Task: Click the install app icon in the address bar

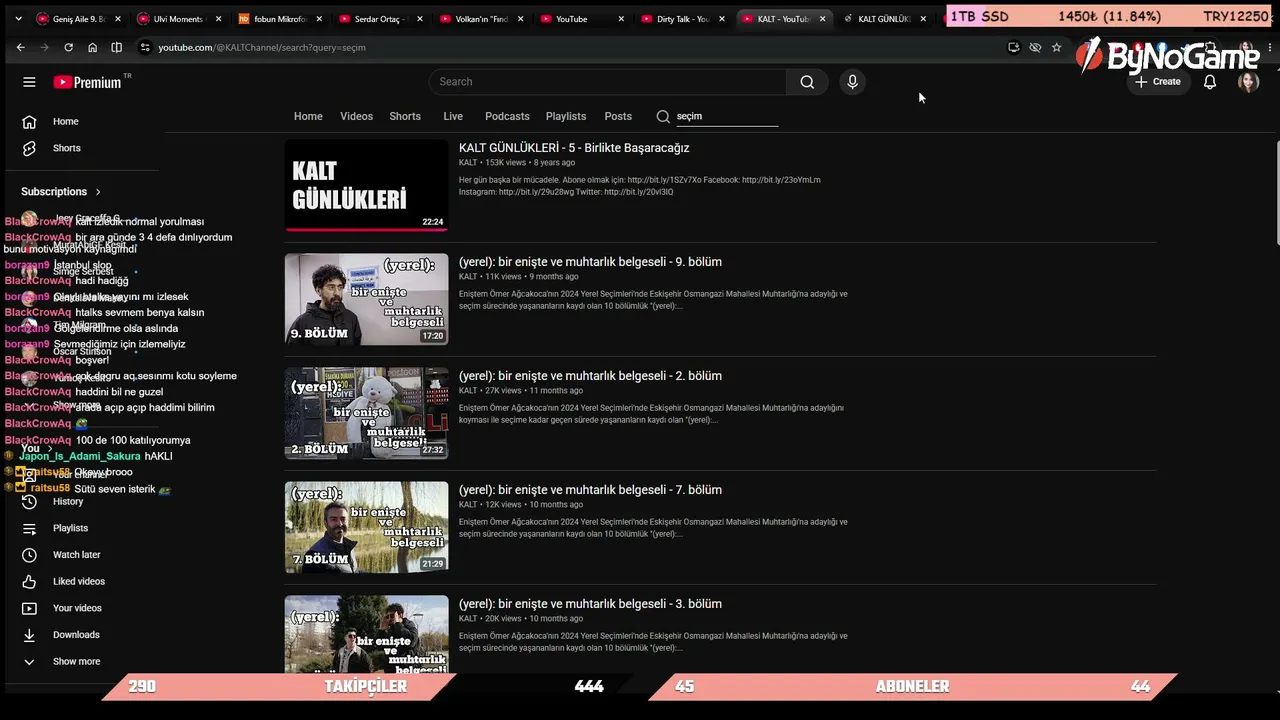Action: click(x=1014, y=47)
